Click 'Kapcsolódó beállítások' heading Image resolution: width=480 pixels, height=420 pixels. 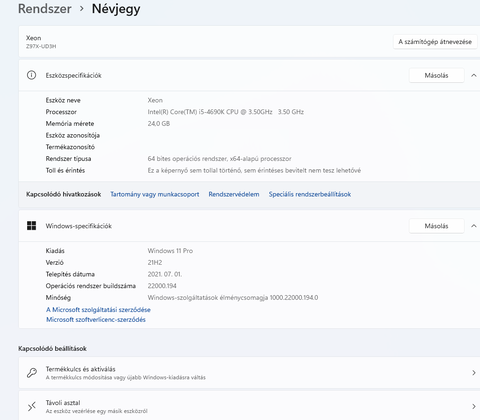52,349
